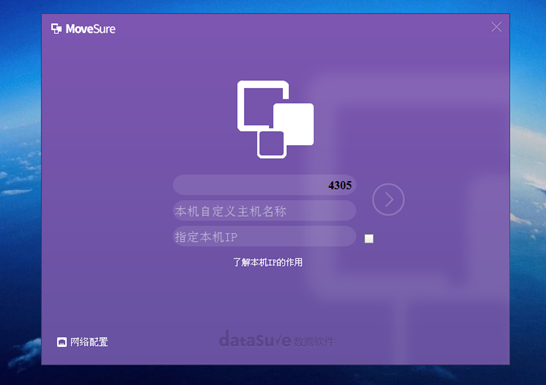Focus the 本机自定义主机名称 input field
The width and height of the screenshot is (546, 385).
coord(264,211)
